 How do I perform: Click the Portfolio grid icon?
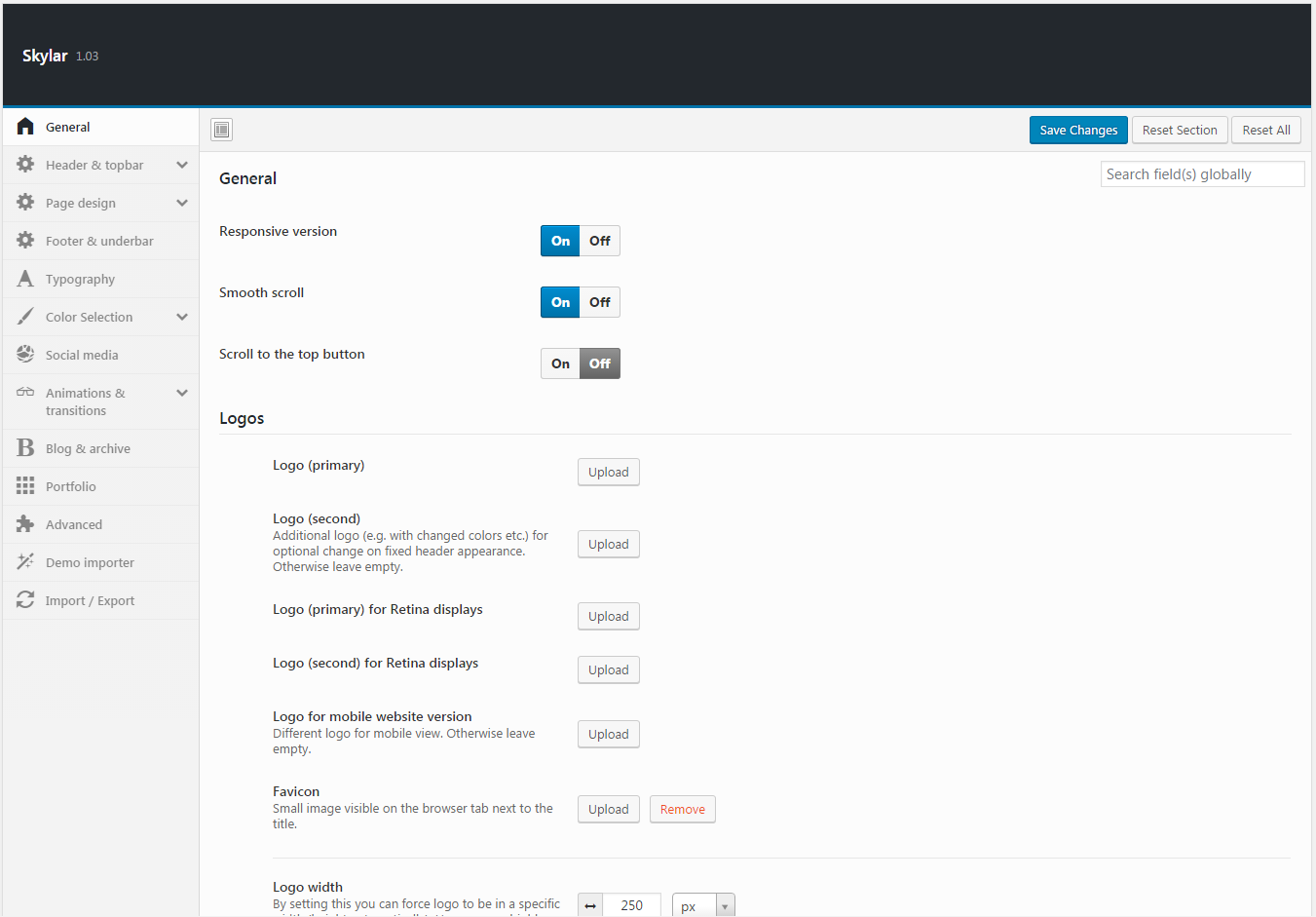click(25, 486)
